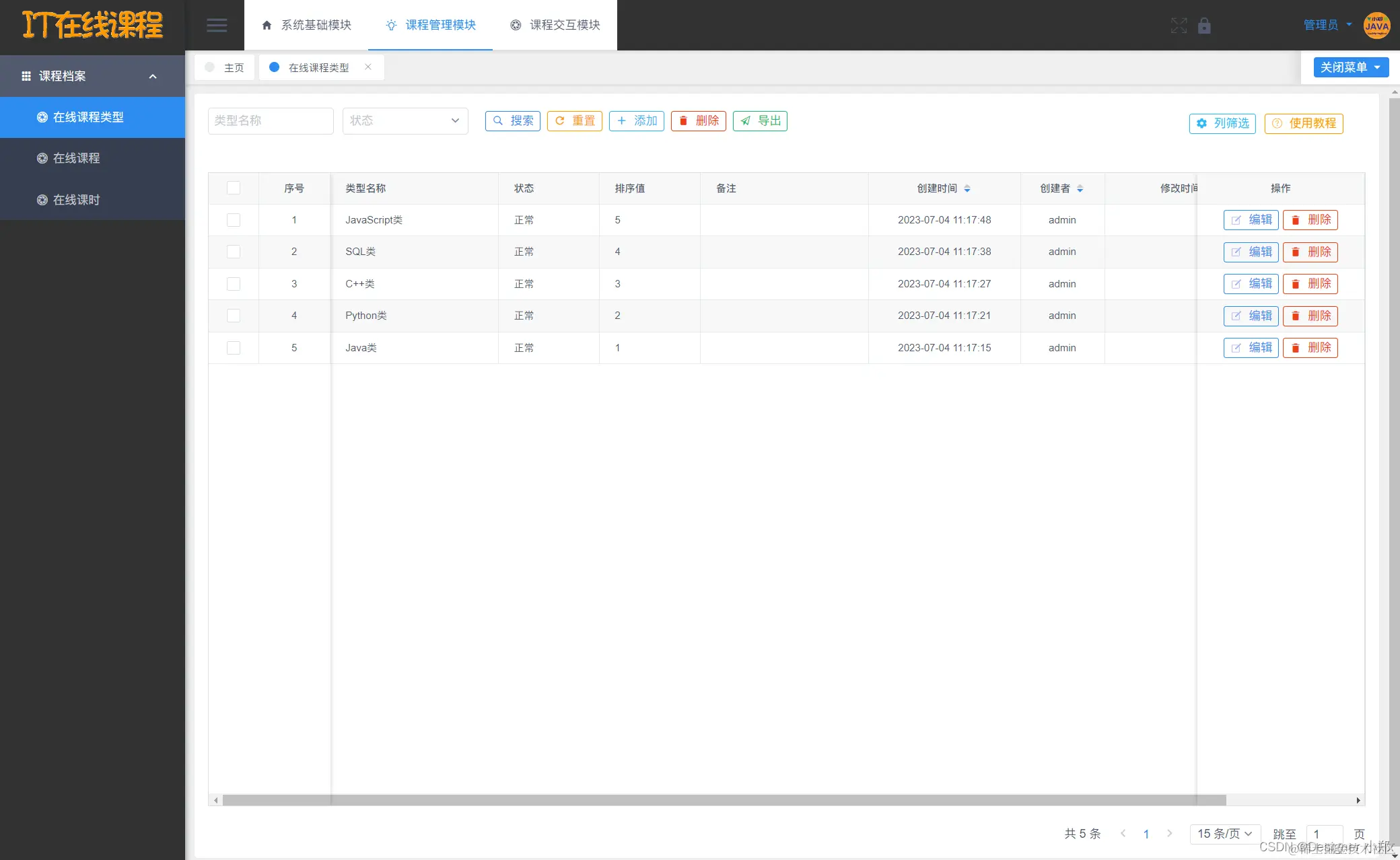Click the hamburger menu collapse icon

[x=216, y=26]
